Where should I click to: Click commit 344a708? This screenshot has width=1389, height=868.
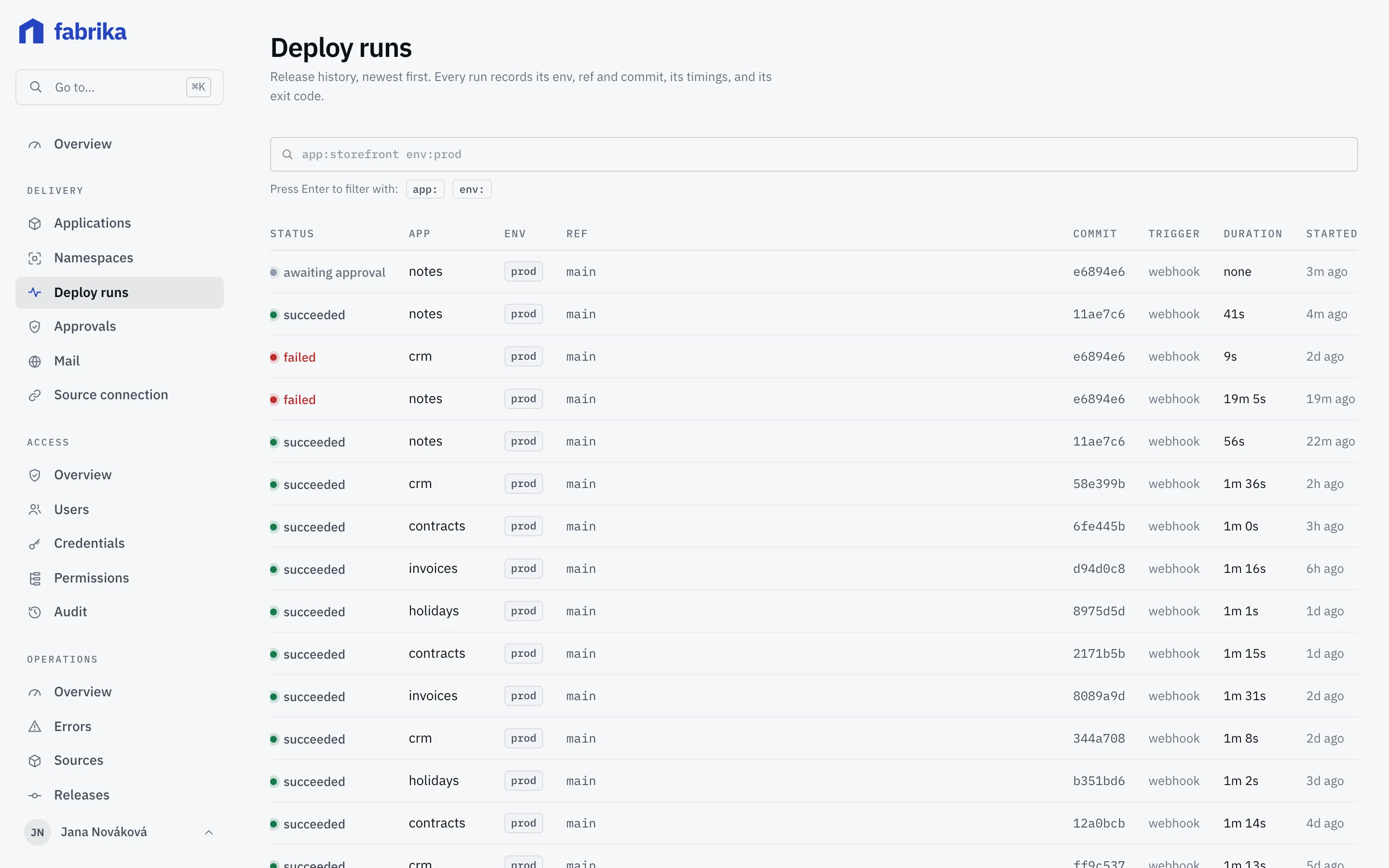pyautogui.click(x=1099, y=739)
